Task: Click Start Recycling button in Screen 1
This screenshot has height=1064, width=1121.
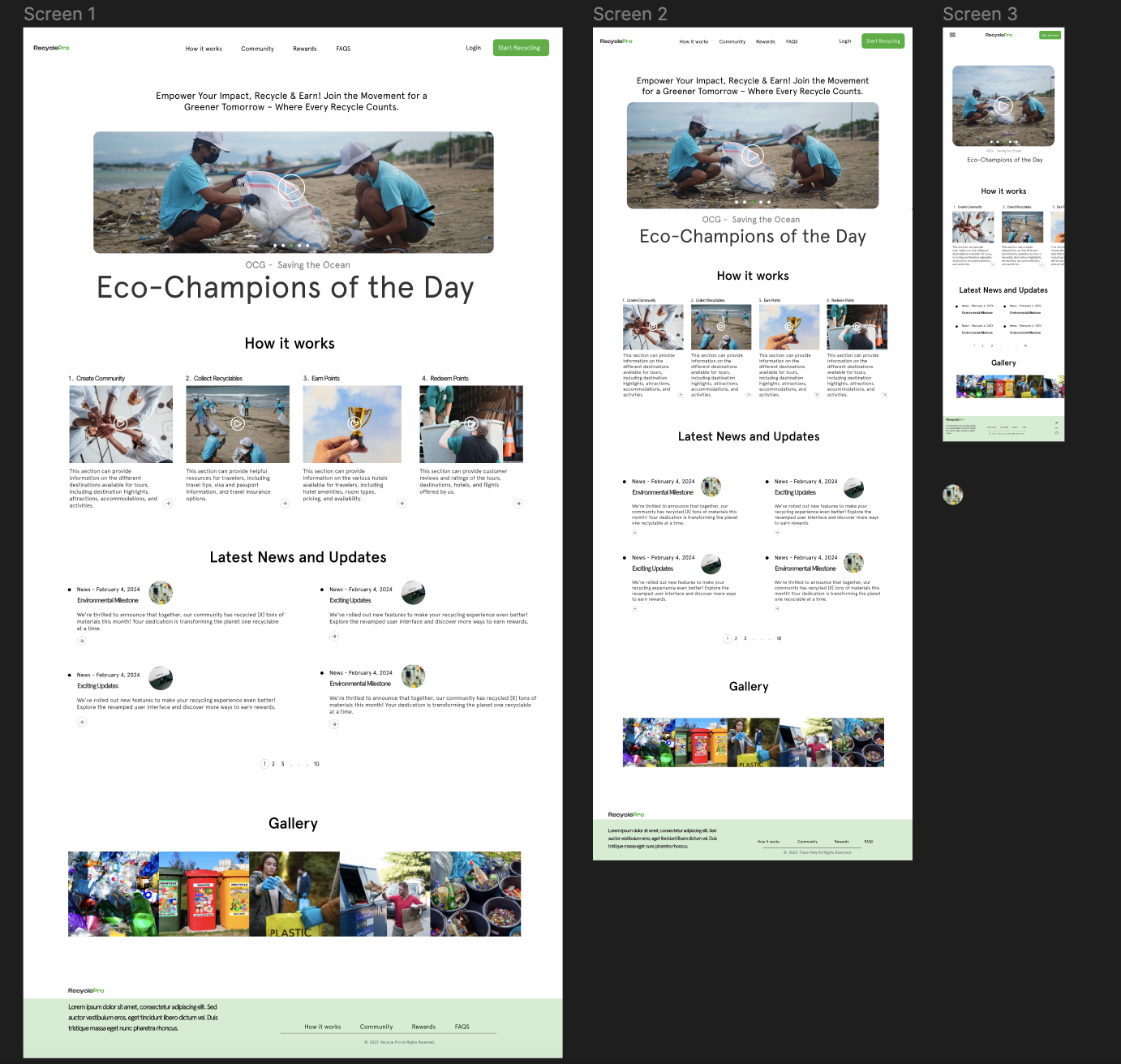Action: 521,48
